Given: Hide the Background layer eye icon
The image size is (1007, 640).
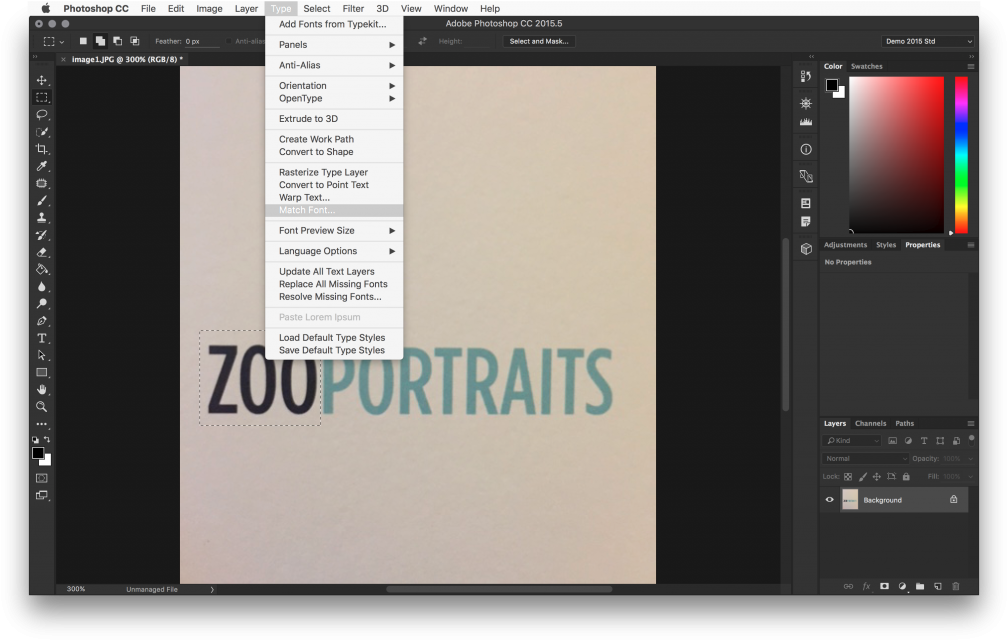Looking at the screenshot, I should click(829, 499).
